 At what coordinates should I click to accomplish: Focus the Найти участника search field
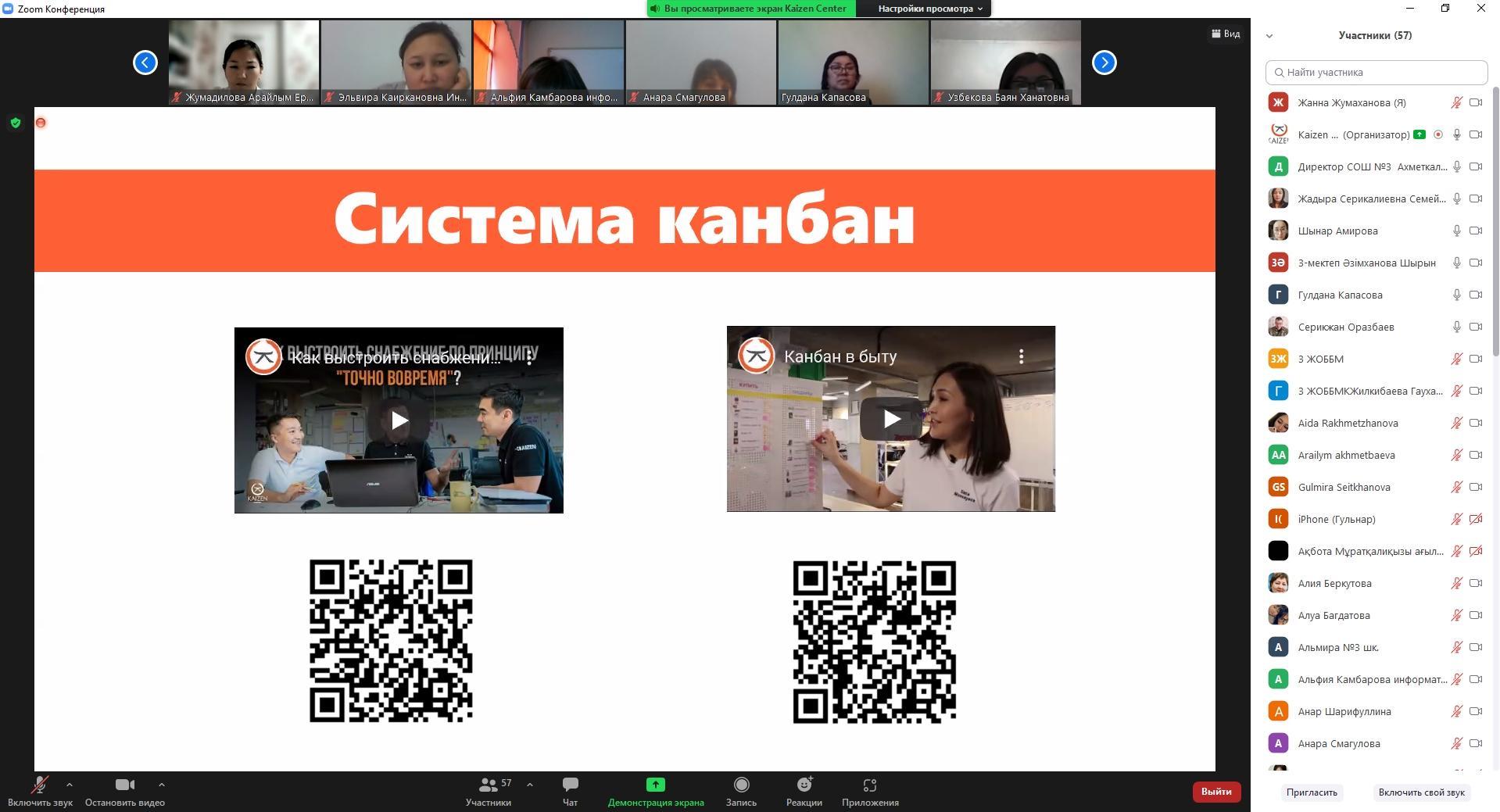coord(1376,72)
